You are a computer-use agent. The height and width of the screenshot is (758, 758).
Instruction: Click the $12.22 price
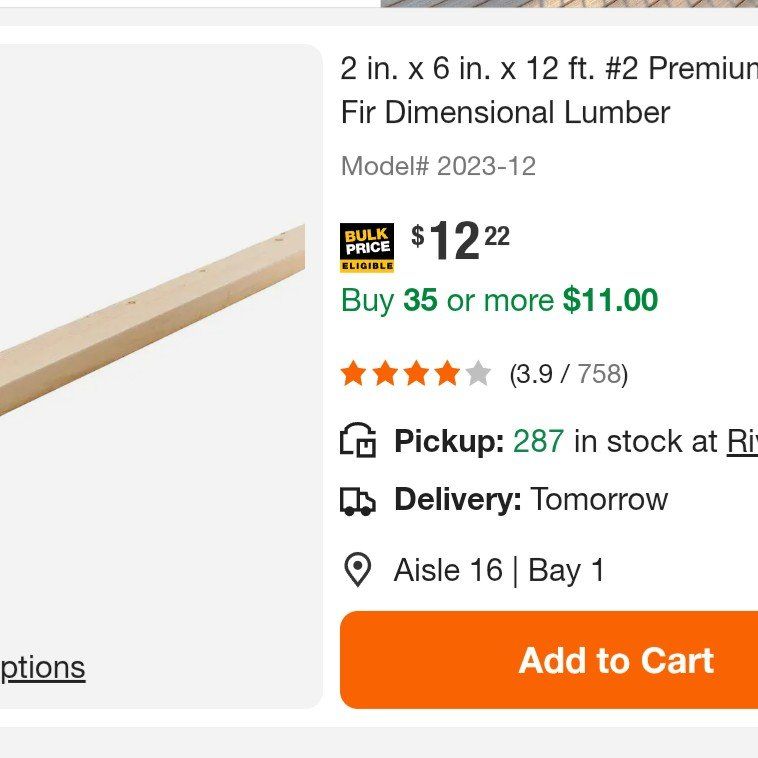460,242
